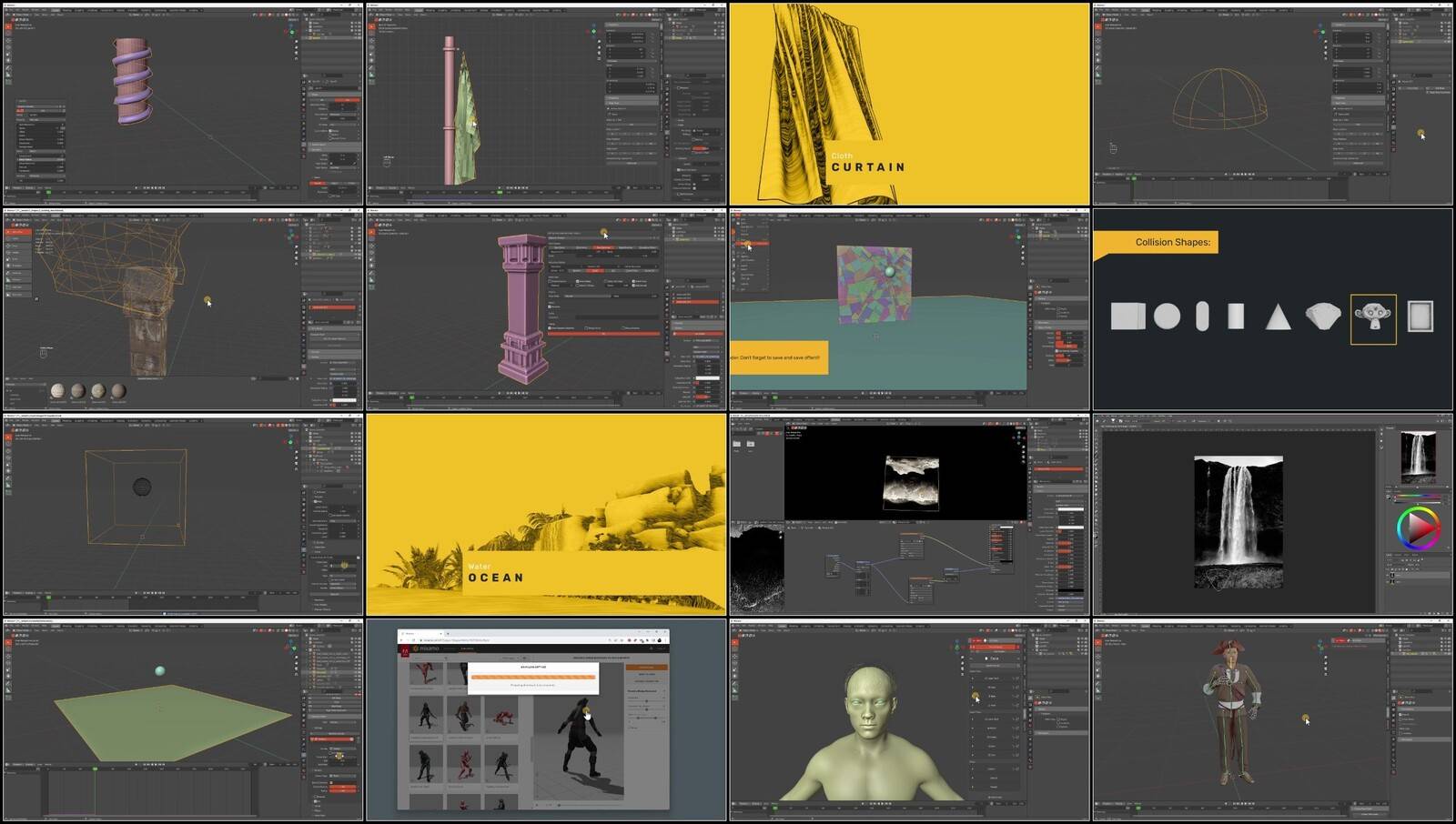Select the highlighted monkey head collision shape

pyautogui.click(x=1372, y=318)
